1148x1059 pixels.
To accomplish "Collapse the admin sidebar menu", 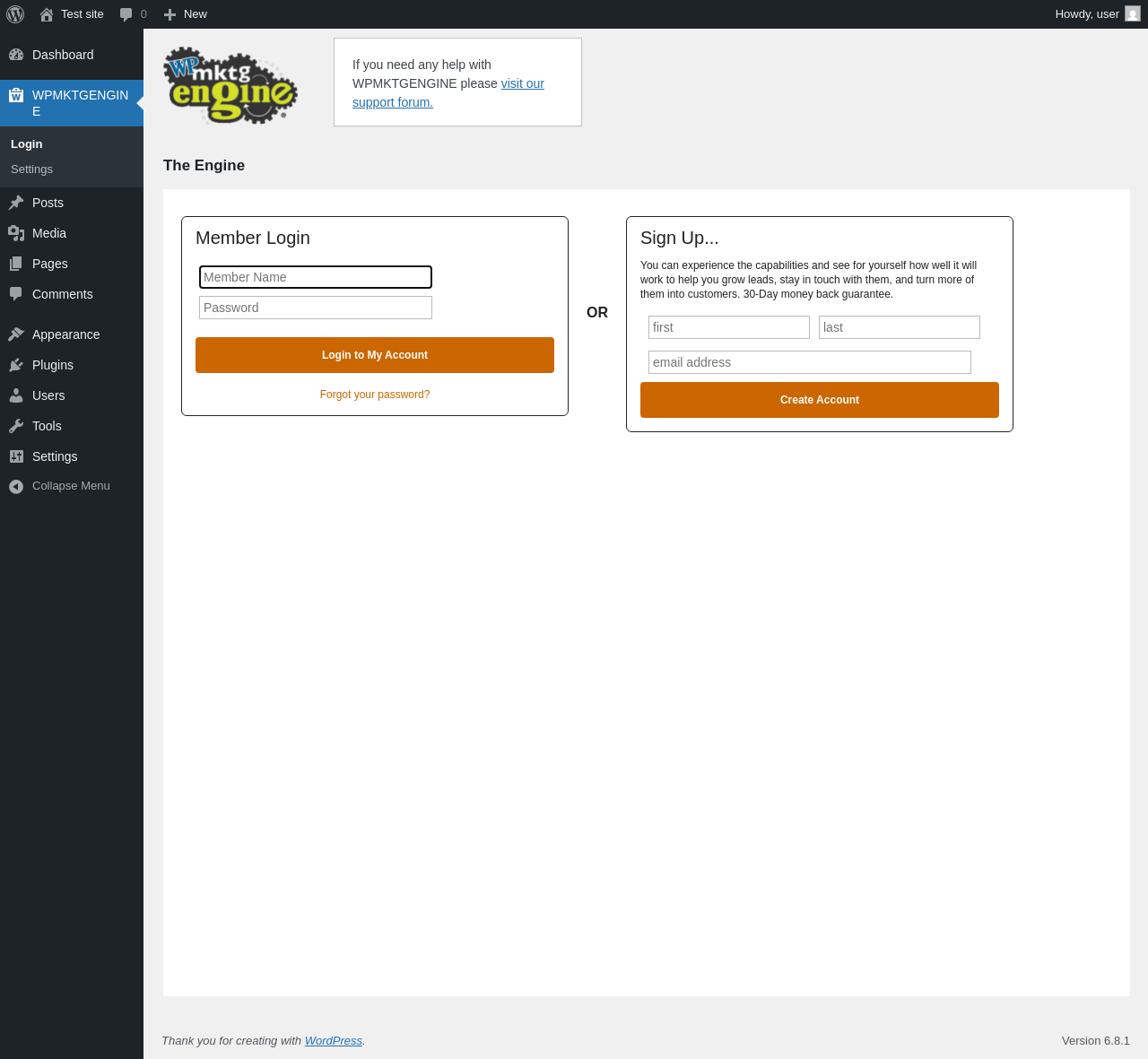I will pyautogui.click(x=71, y=486).
